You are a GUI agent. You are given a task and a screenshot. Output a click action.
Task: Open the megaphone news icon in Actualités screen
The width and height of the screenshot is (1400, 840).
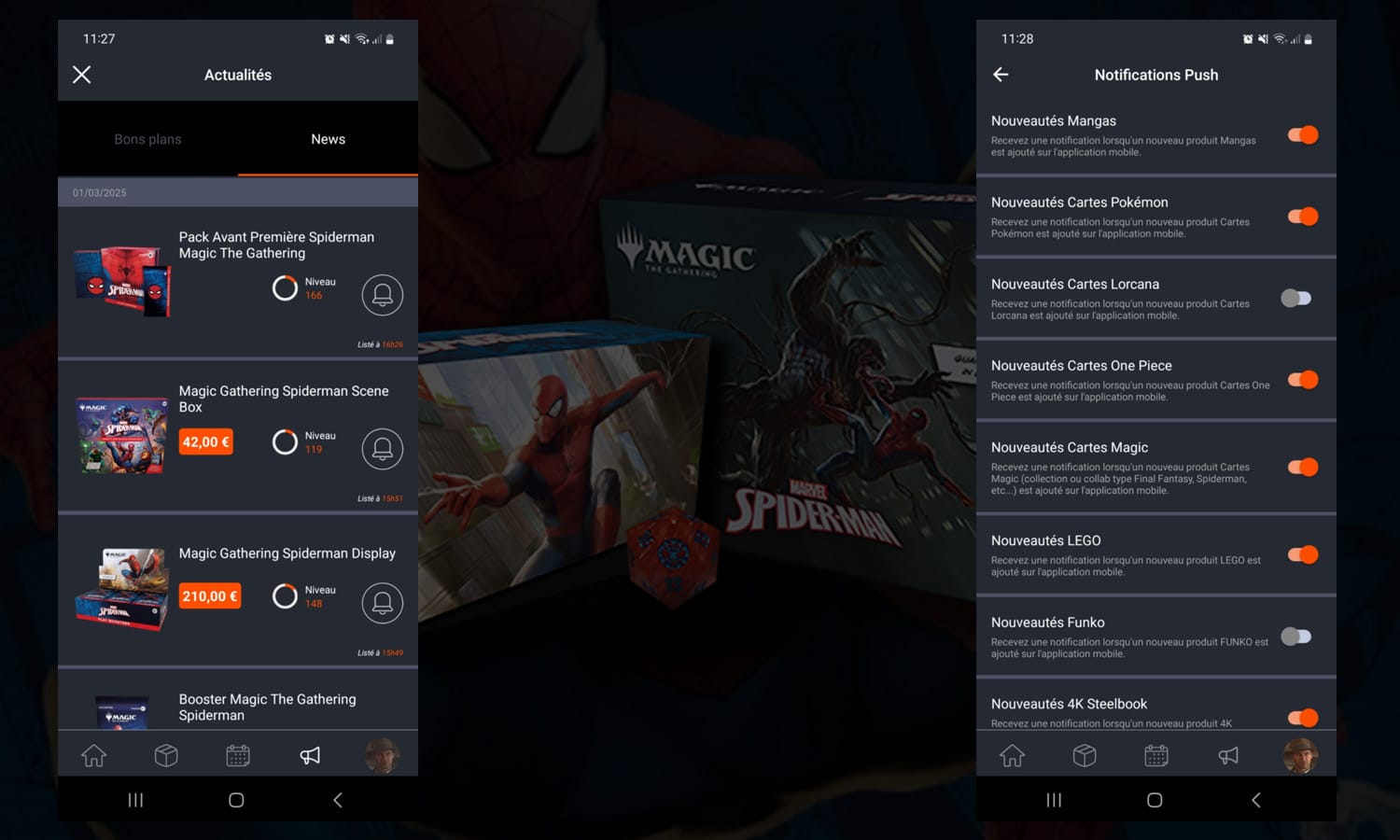[310, 755]
